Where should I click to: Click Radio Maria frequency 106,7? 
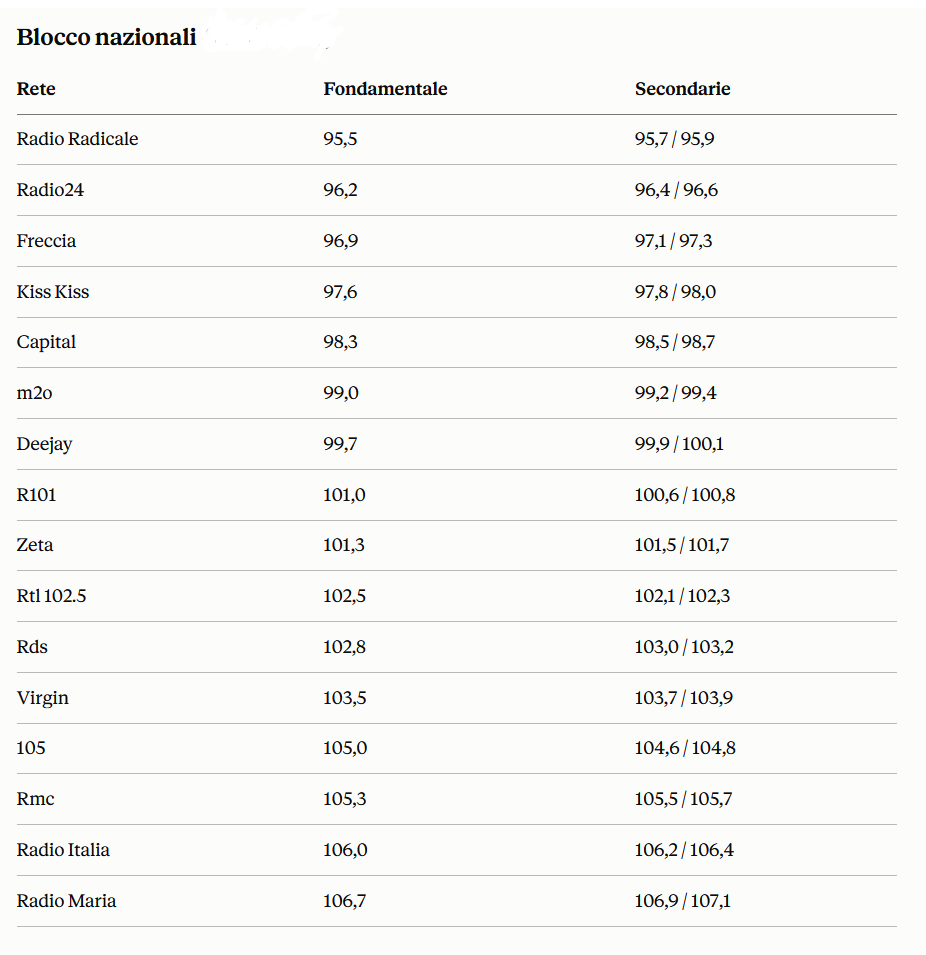[344, 901]
